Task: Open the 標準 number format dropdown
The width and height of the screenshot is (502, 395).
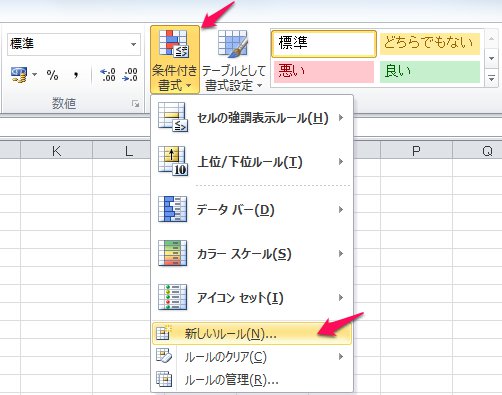Action: pos(134,44)
